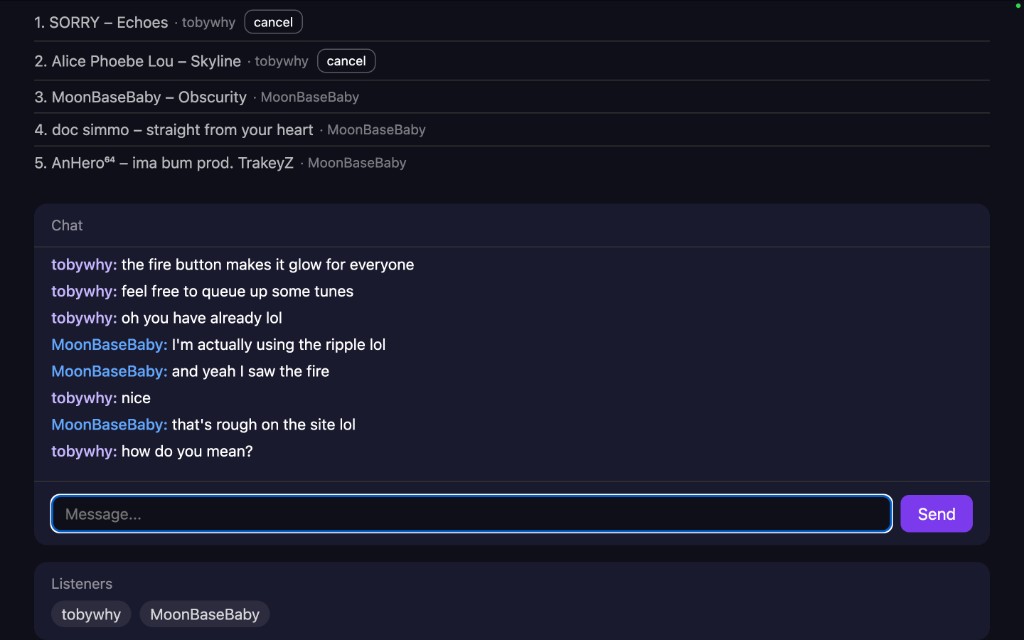This screenshot has width=1024, height=640.
Task: Click the green status dot in top-right corner
Action: point(1018,6)
